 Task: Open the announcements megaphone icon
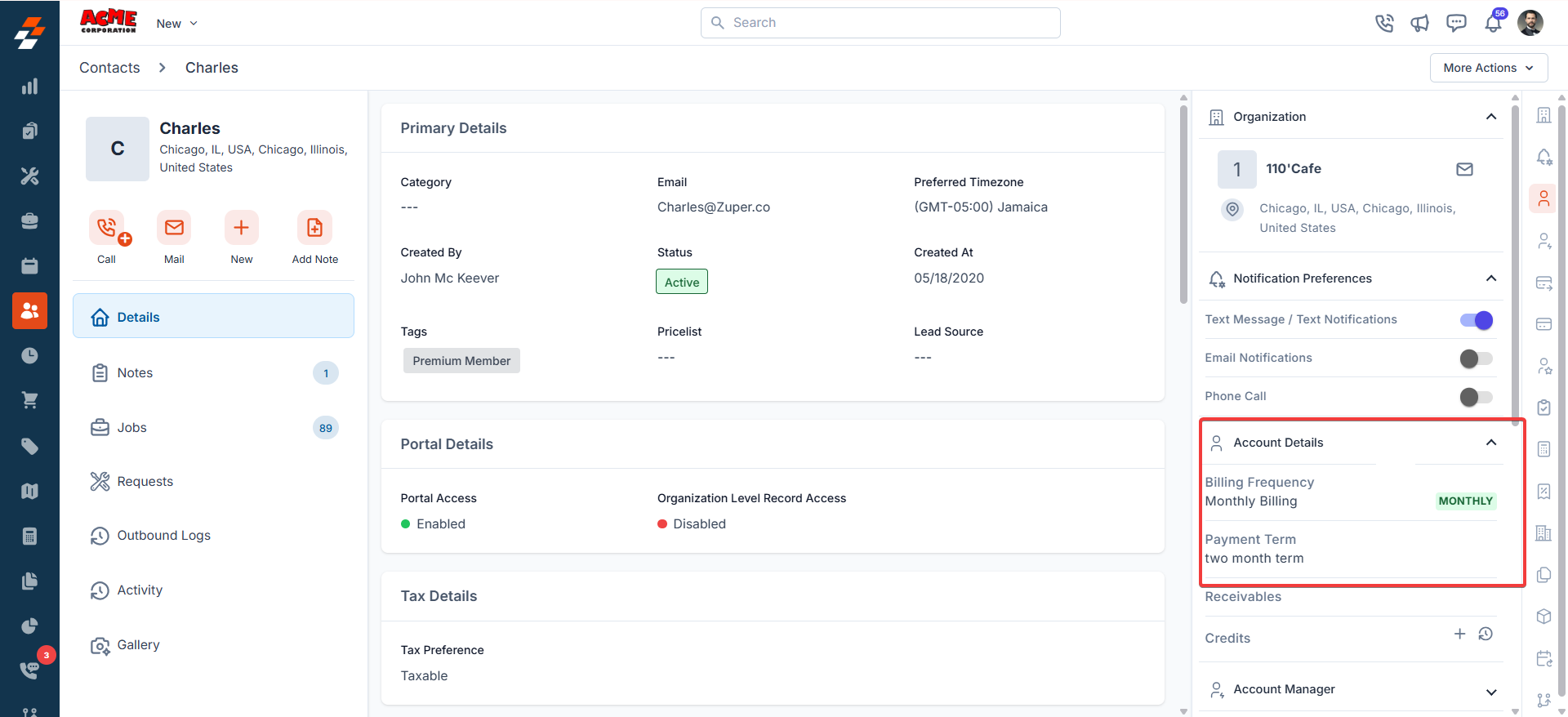(x=1420, y=23)
